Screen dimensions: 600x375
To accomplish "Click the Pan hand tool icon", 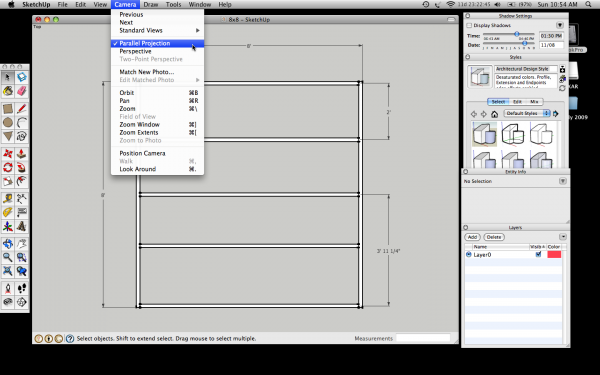I will [22, 244].
